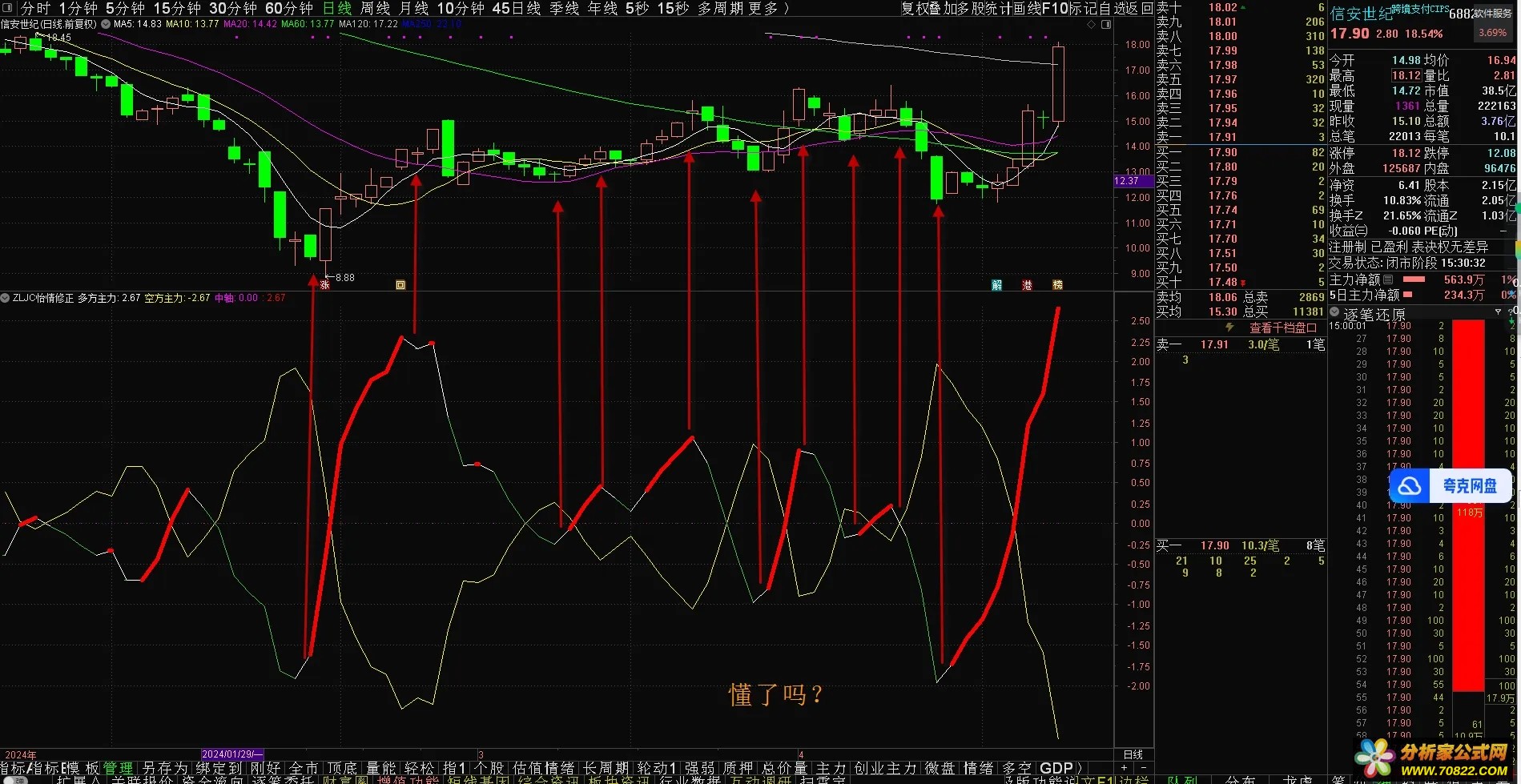The image size is (1521, 784).
Task: Expand the 逐笔还原 dropdown arrow
Action: tap(1498, 312)
